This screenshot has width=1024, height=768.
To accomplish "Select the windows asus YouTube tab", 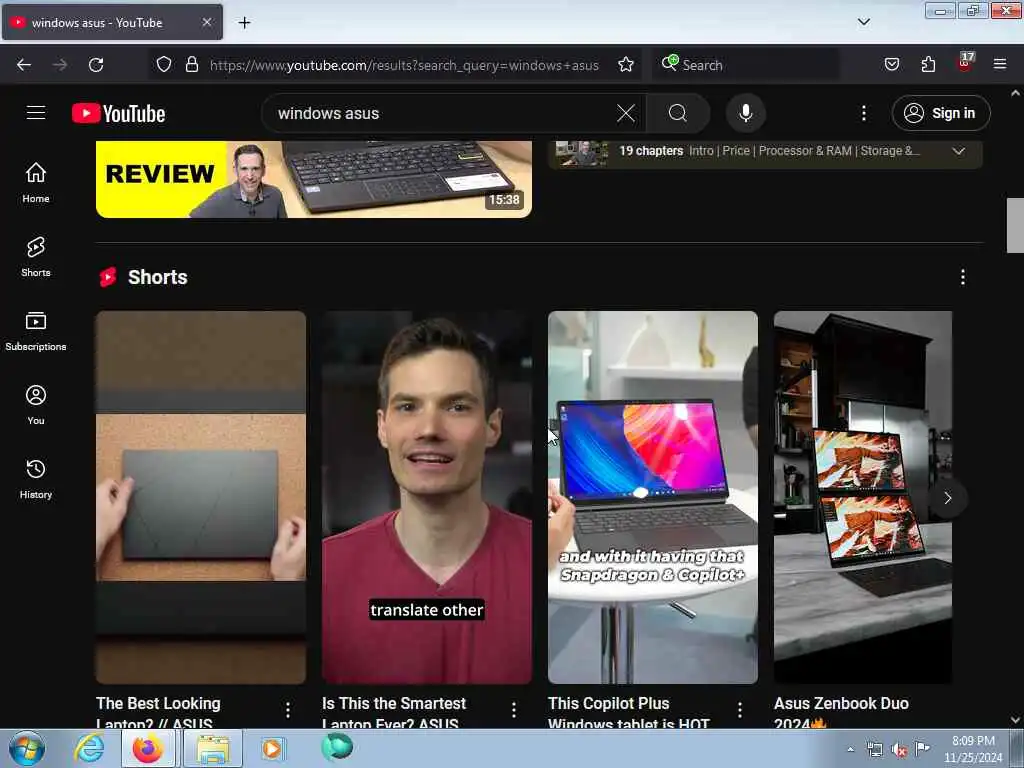I will (112, 22).
